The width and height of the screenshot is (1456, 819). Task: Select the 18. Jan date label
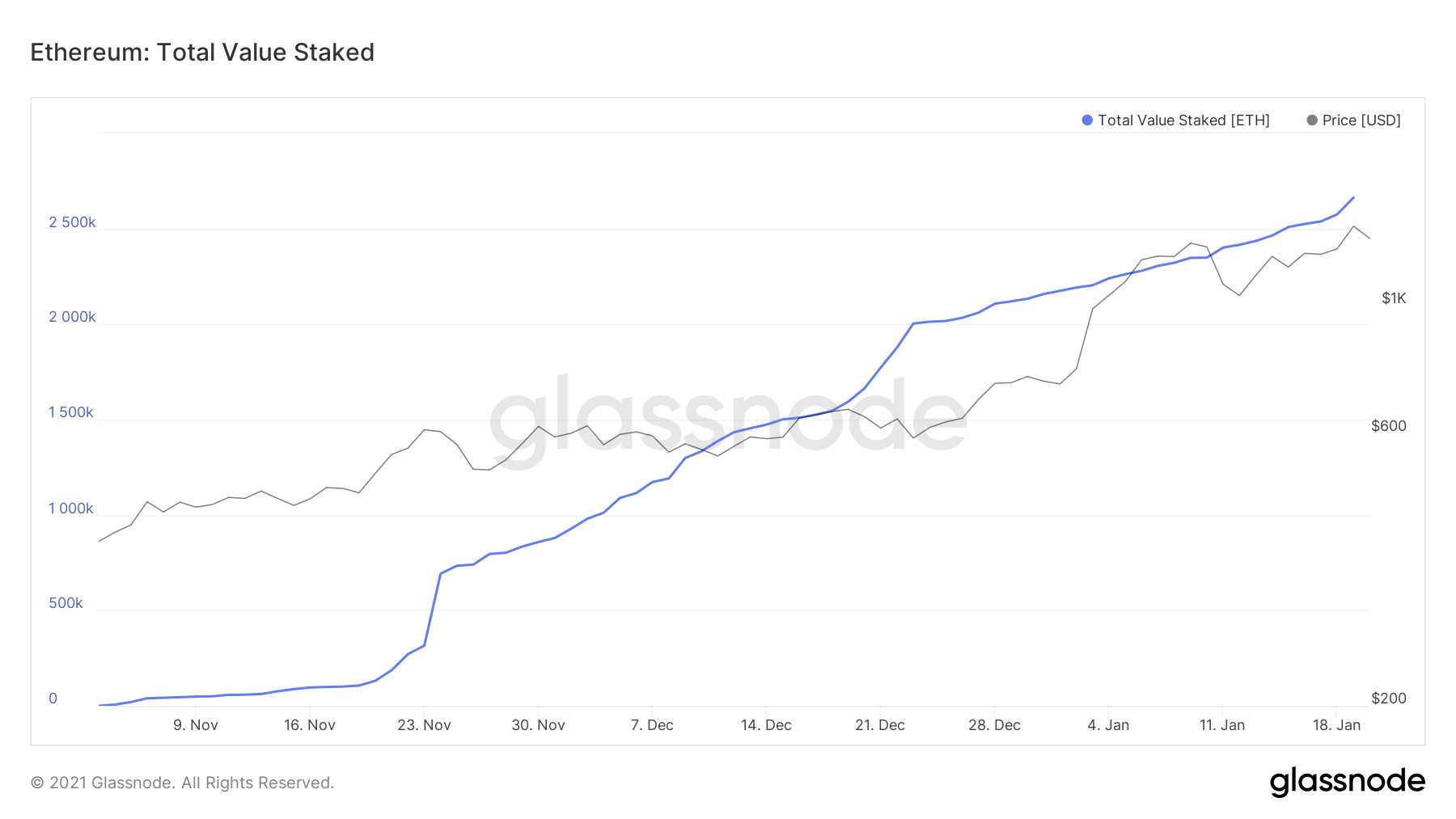coord(1336,725)
